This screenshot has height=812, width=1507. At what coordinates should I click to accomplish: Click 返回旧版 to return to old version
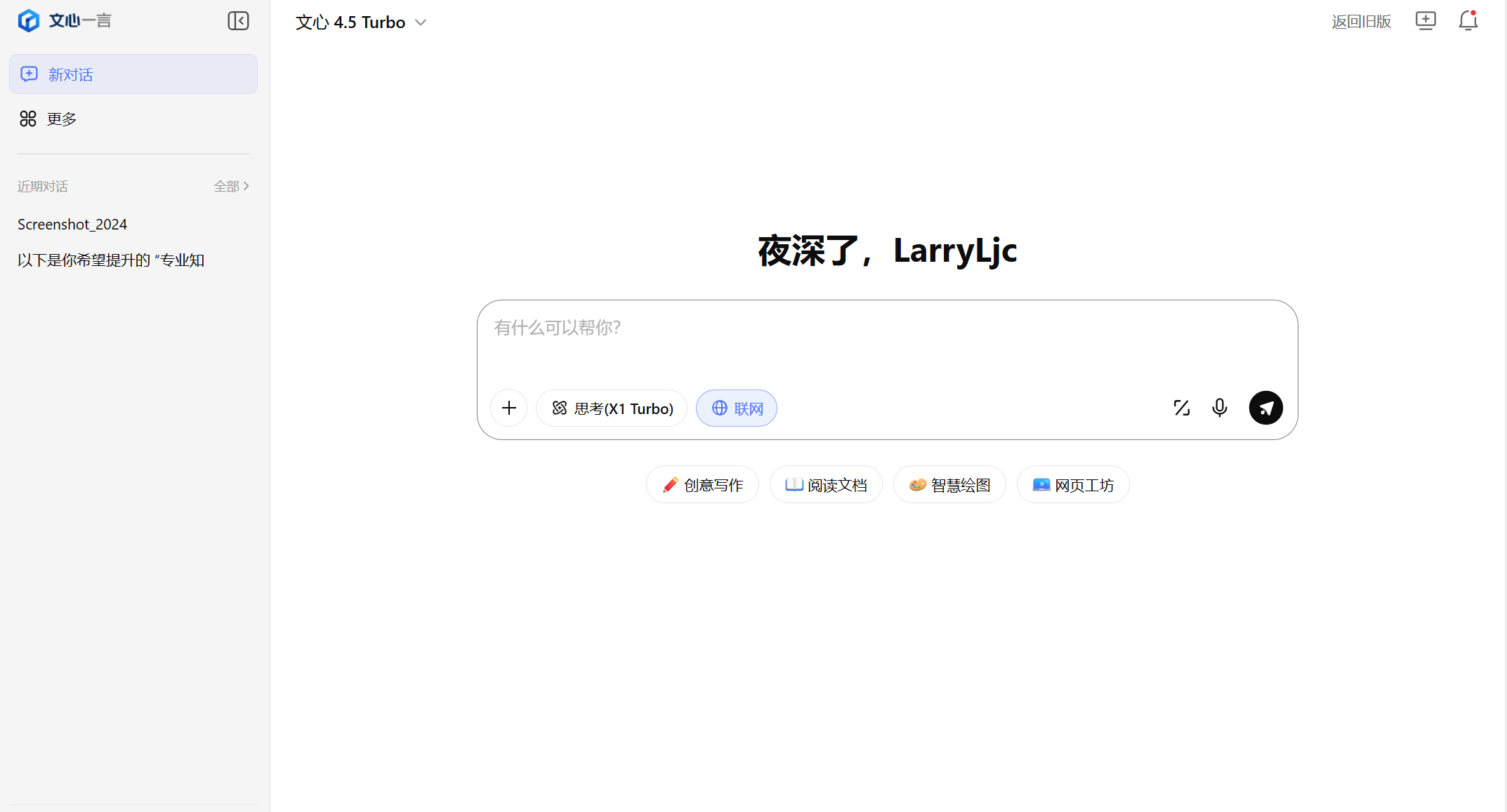(1361, 21)
